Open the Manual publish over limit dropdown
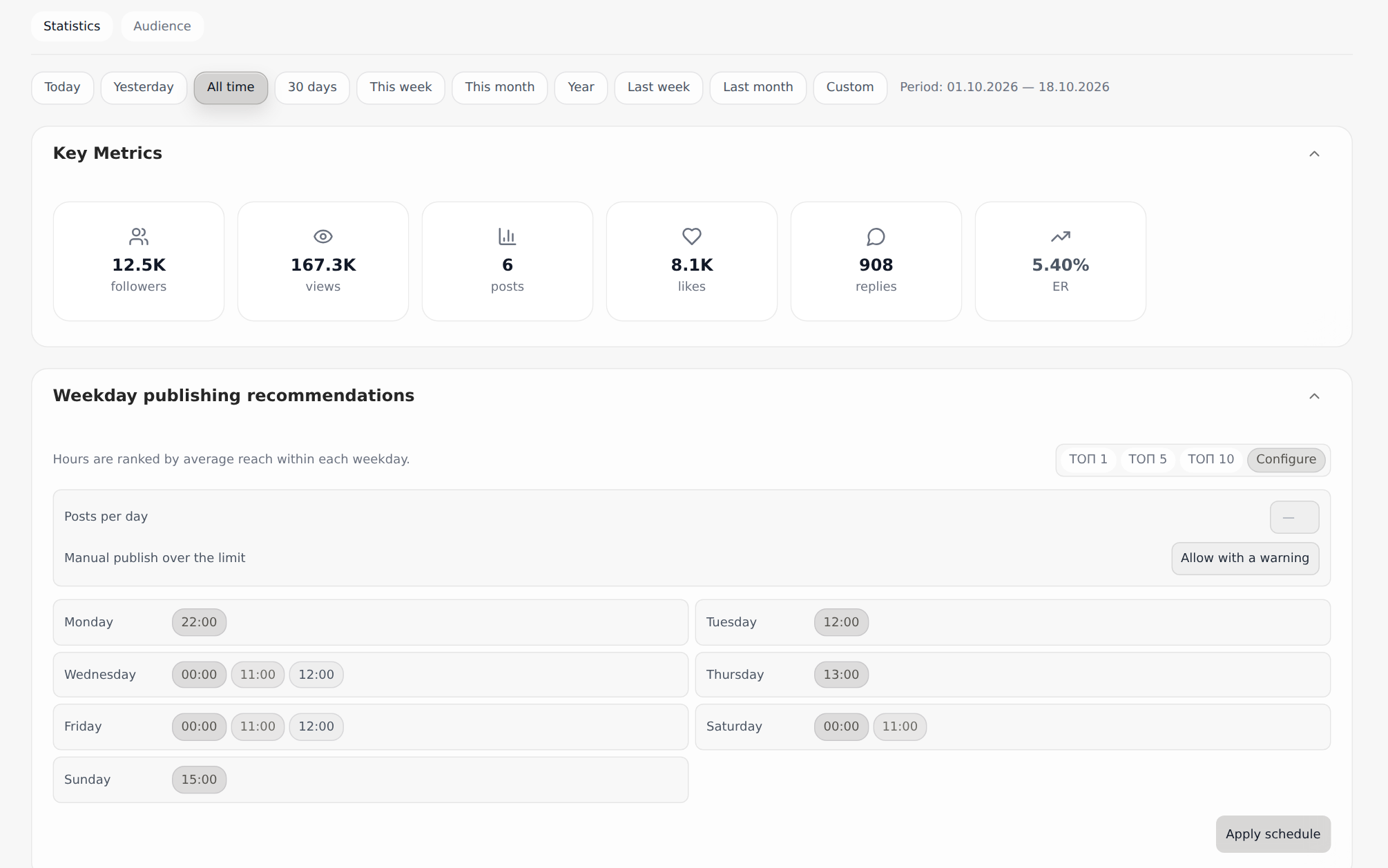Viewport: 1388px width, 868px height. (x=1245, y=558)
